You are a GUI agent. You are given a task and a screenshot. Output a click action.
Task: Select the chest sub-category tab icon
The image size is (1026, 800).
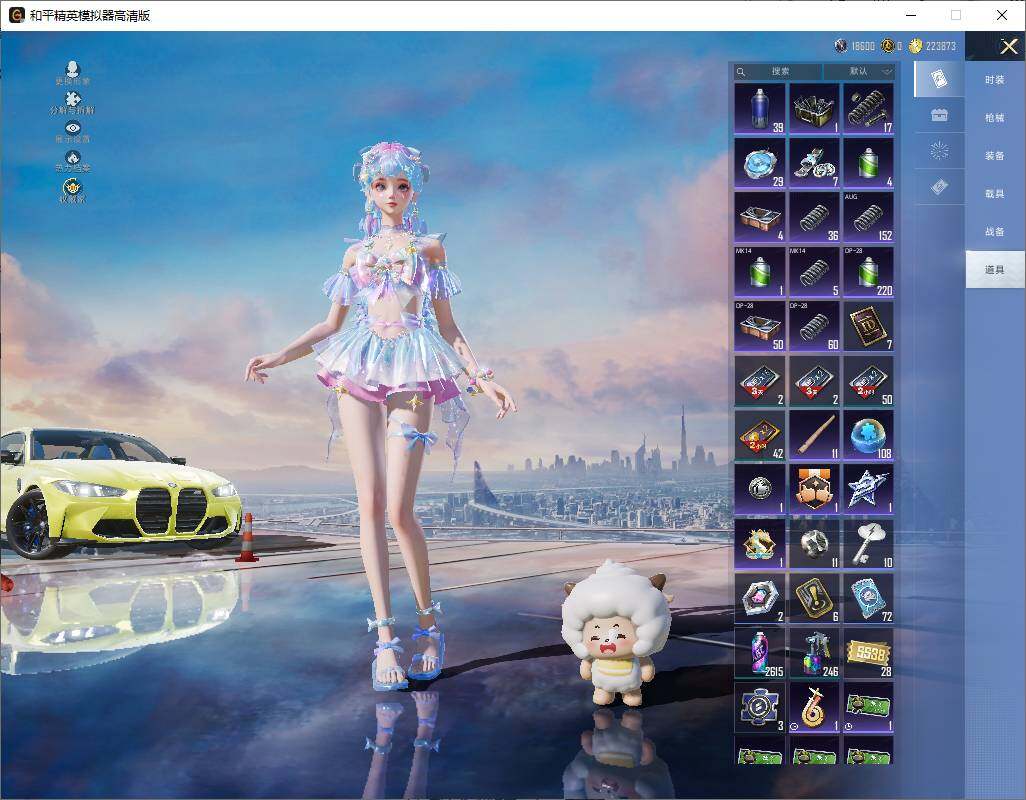point(939,115)
